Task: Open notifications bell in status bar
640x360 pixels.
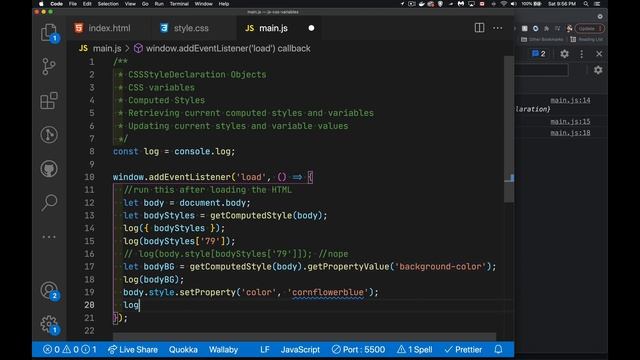Action: click(498, 349)
